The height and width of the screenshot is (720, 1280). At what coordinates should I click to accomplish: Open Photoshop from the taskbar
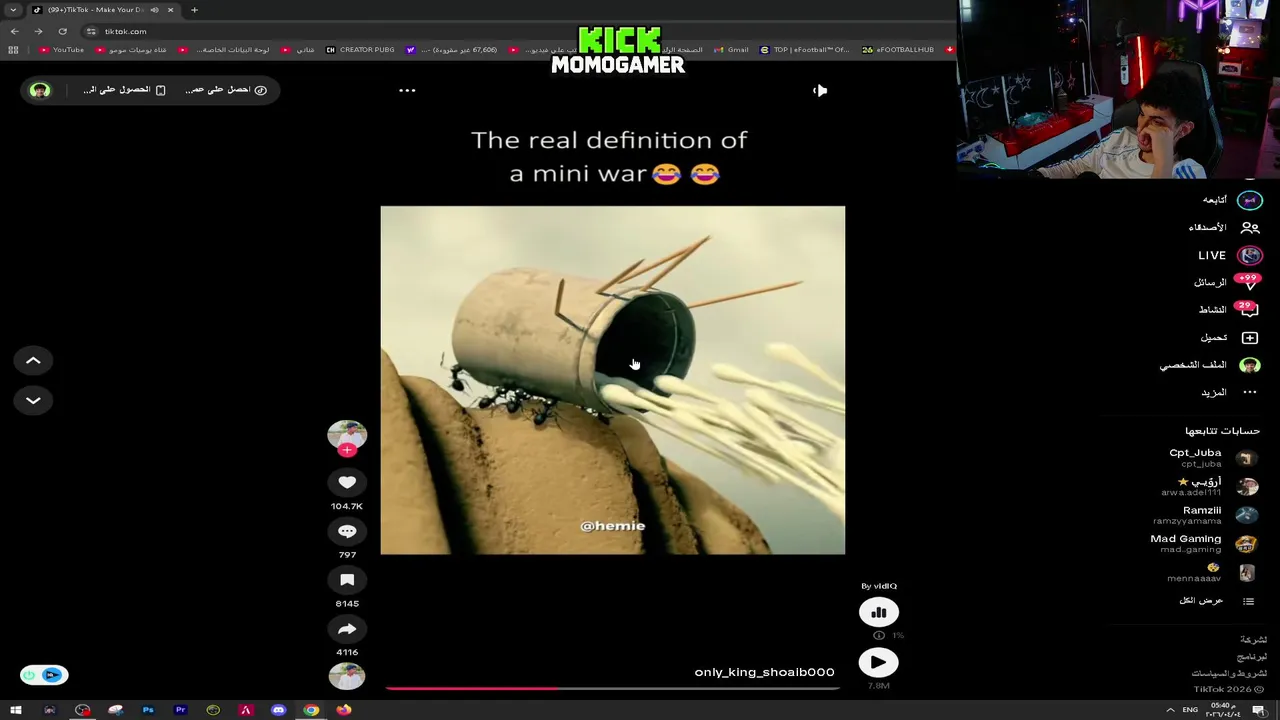(148, 710)
